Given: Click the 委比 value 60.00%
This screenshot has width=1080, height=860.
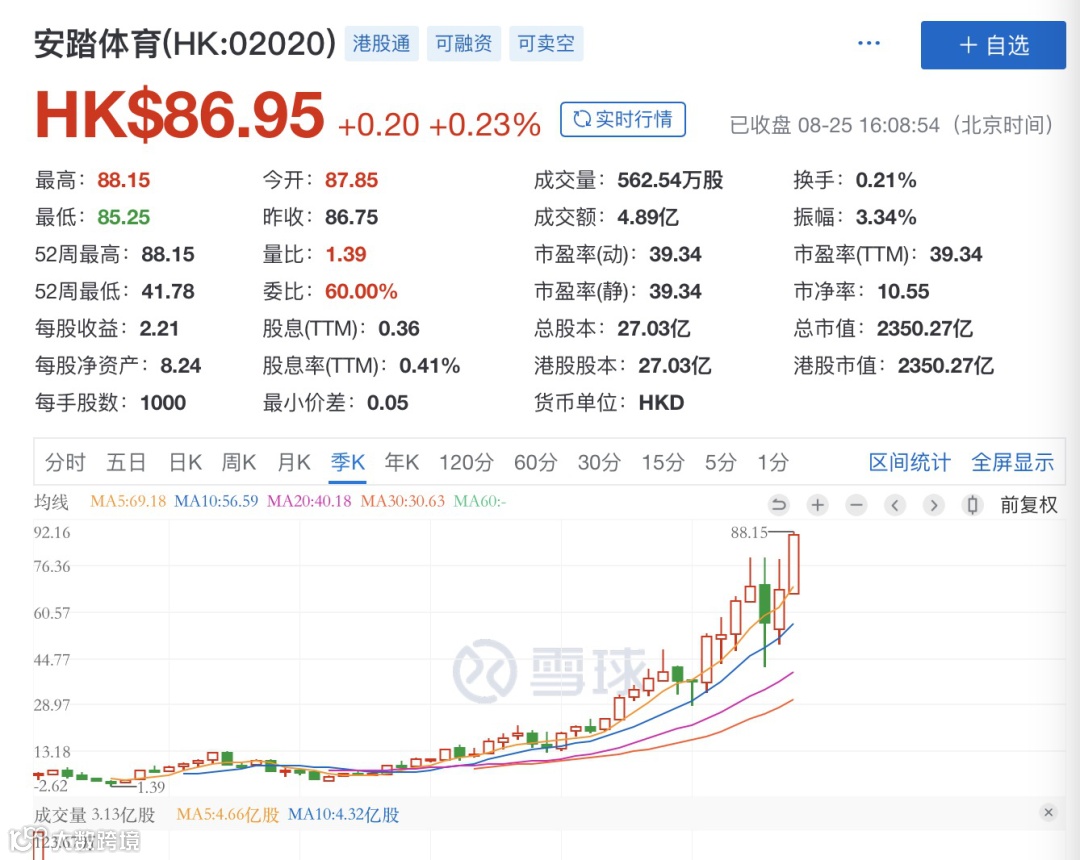Looking at the screenshot, I should tap(361, 292).
